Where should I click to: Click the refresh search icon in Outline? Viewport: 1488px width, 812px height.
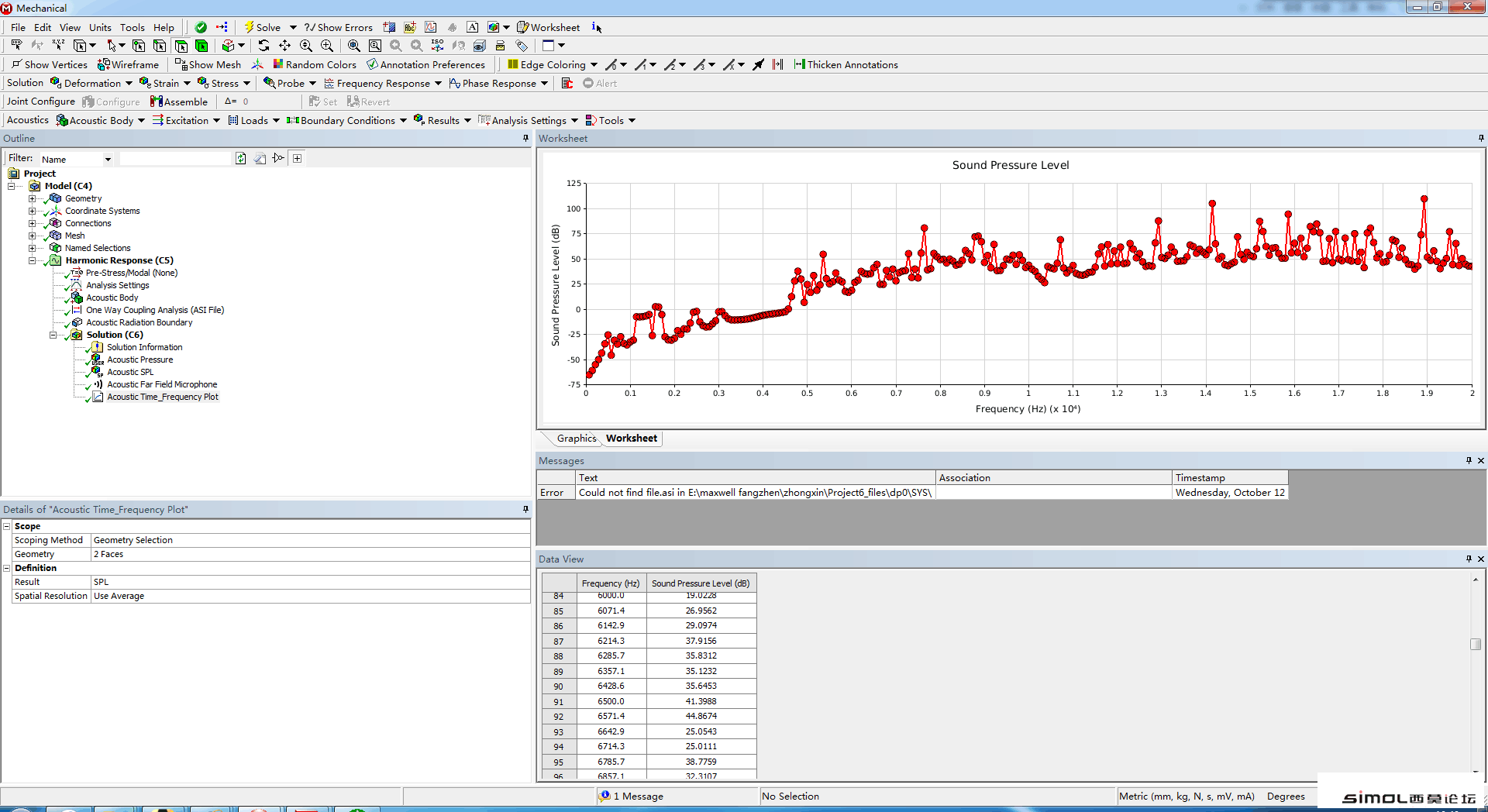pos(241,158)
